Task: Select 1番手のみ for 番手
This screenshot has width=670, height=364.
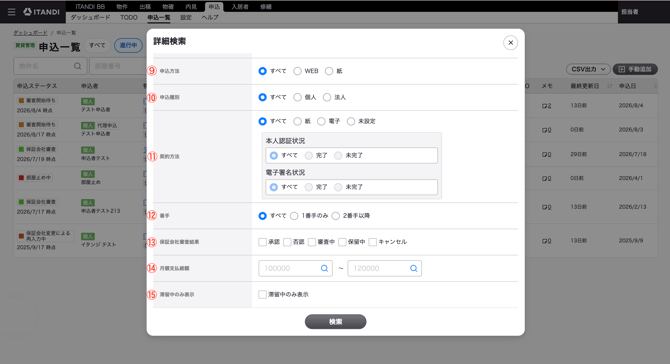Action: coord(294,216)
